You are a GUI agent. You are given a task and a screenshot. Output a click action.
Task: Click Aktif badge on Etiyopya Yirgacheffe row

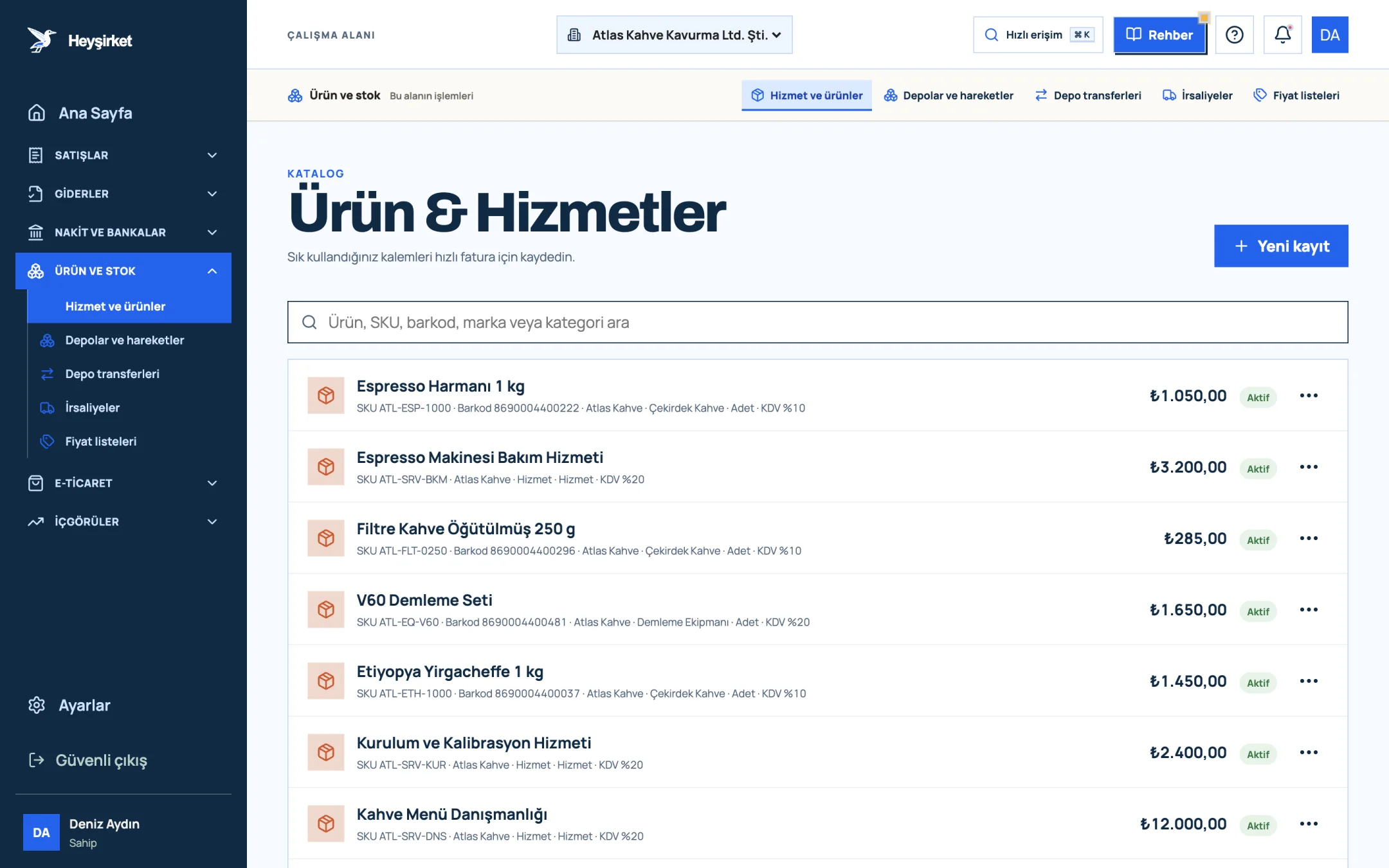point(1258,683)
